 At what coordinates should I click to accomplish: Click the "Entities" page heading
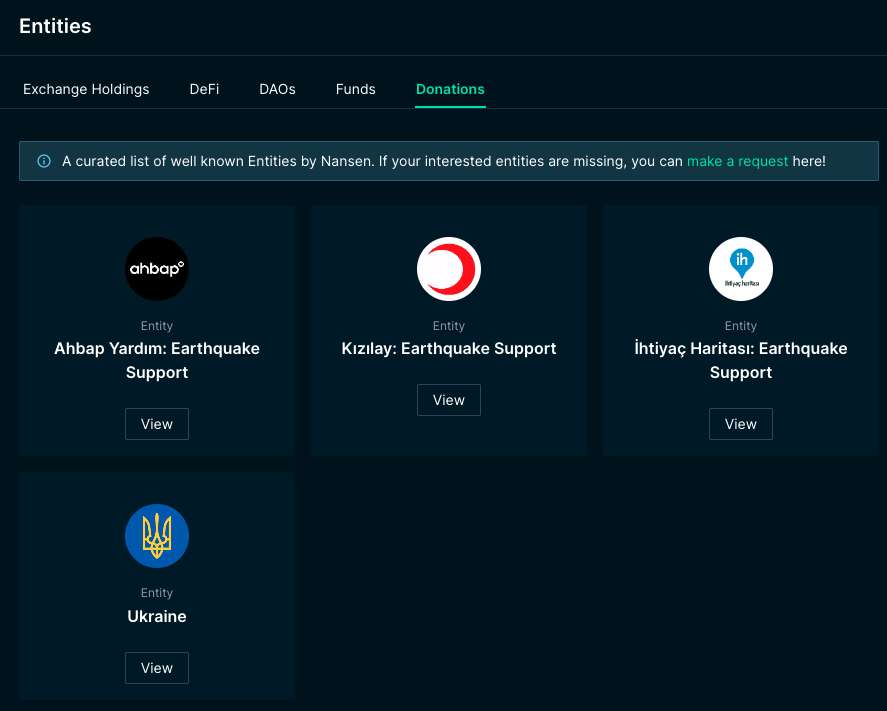55,26
